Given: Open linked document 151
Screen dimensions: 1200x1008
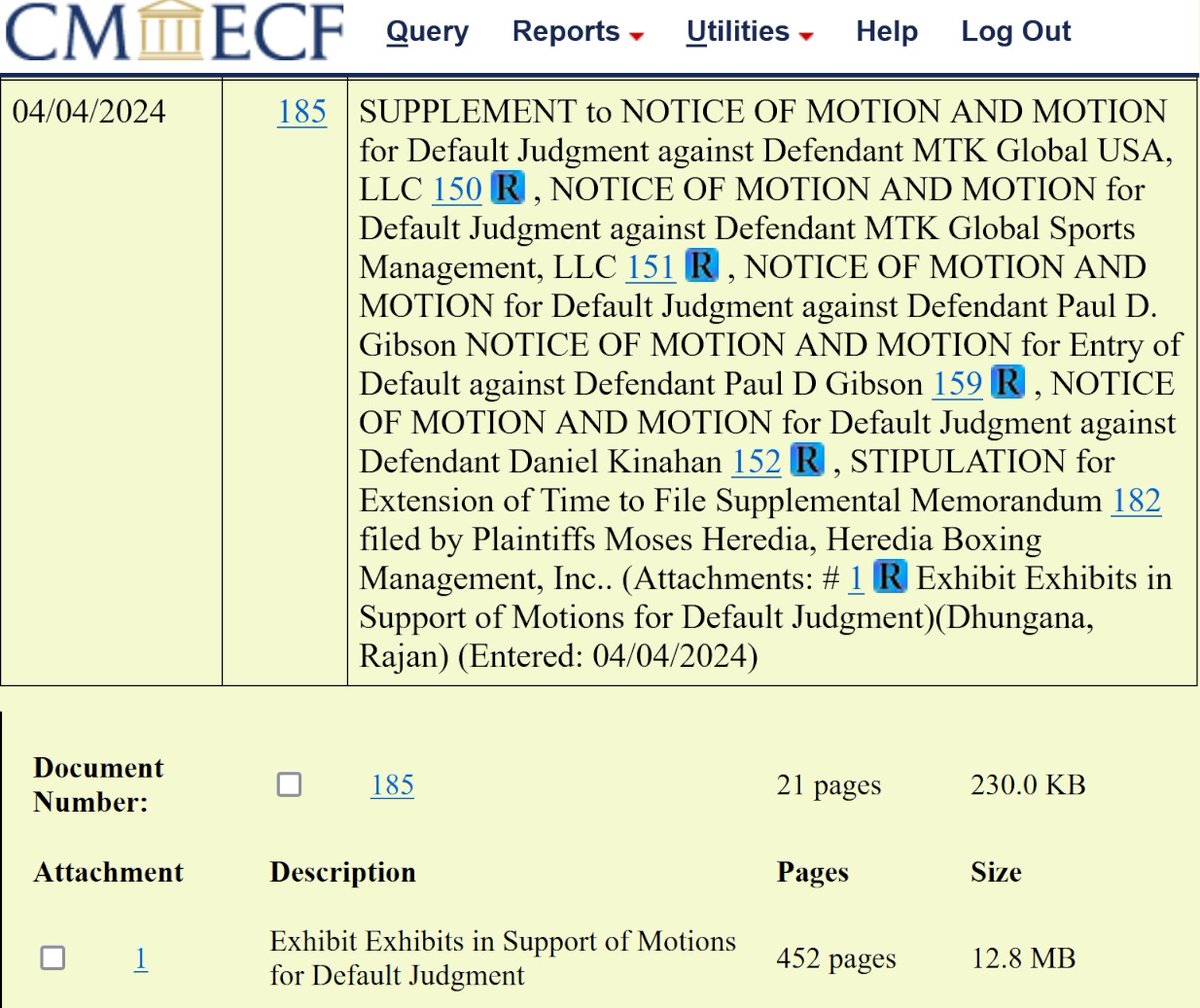Looking at the screenshot, I should (650, 267).
